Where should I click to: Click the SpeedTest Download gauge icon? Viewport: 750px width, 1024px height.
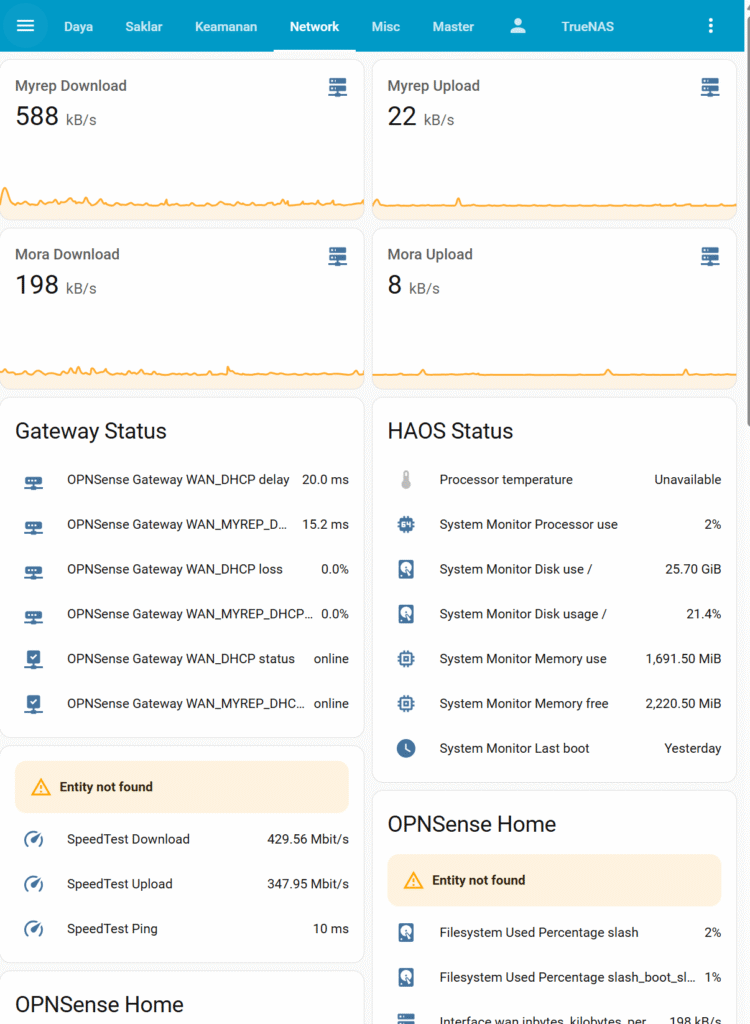[x=34, y=839]
